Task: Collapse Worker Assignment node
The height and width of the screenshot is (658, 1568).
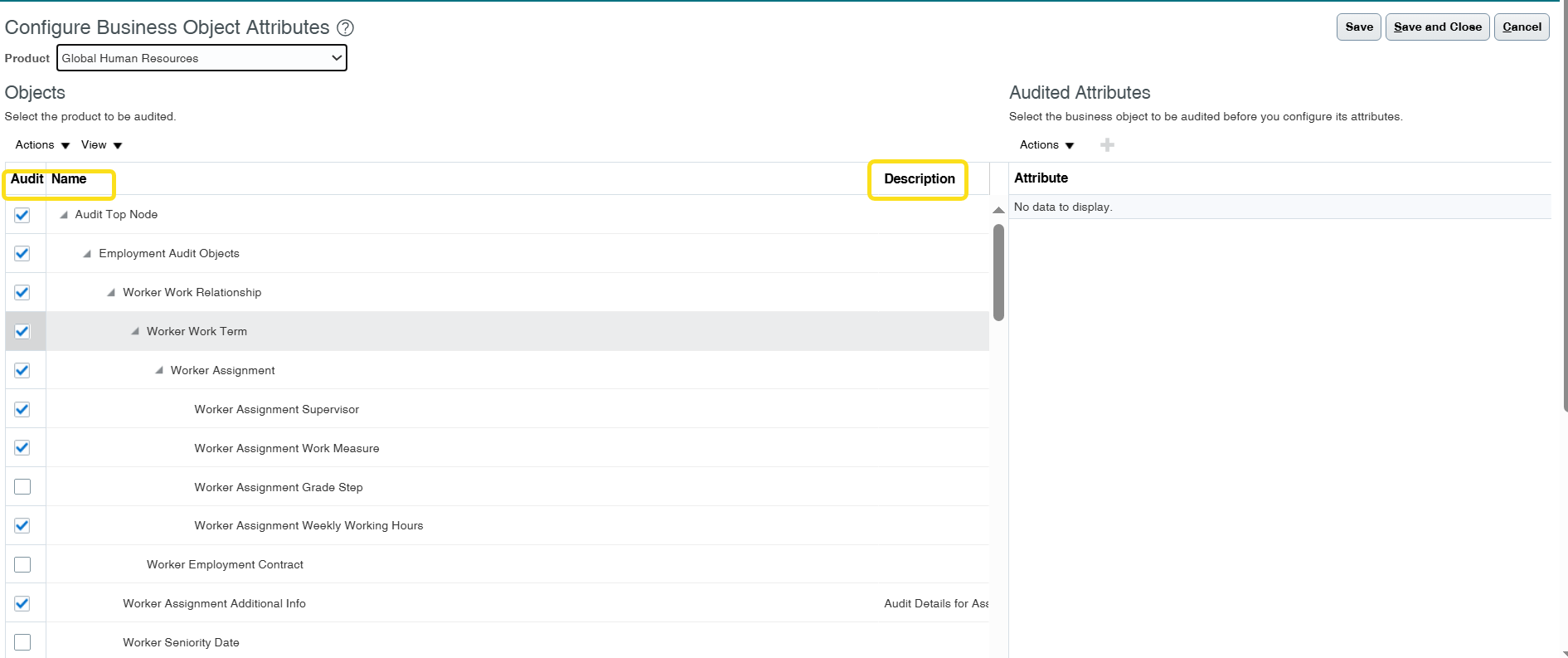Action: (159, 371)
